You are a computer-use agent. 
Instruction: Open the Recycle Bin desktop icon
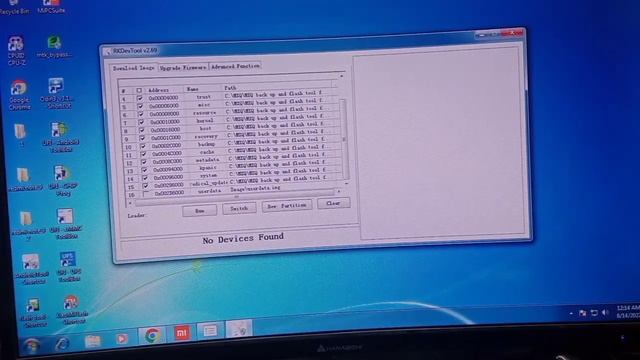14,7
